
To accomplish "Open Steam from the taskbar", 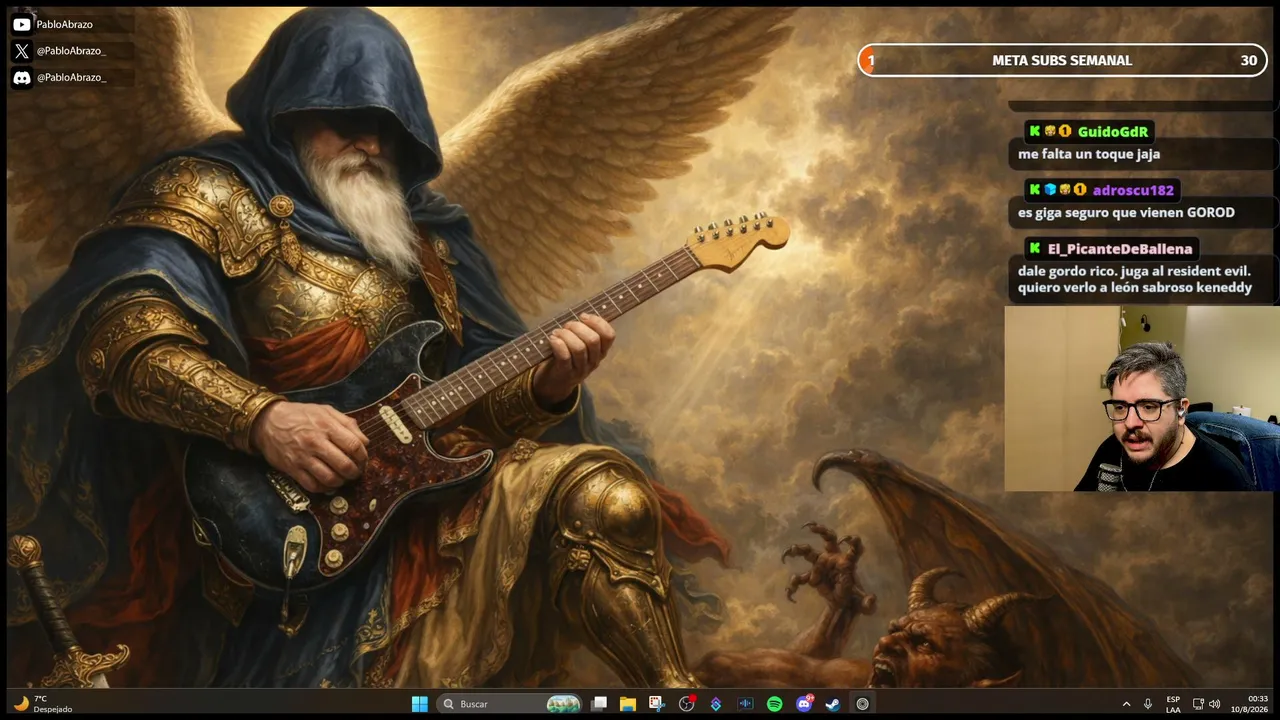I will [x=832, y=704].
